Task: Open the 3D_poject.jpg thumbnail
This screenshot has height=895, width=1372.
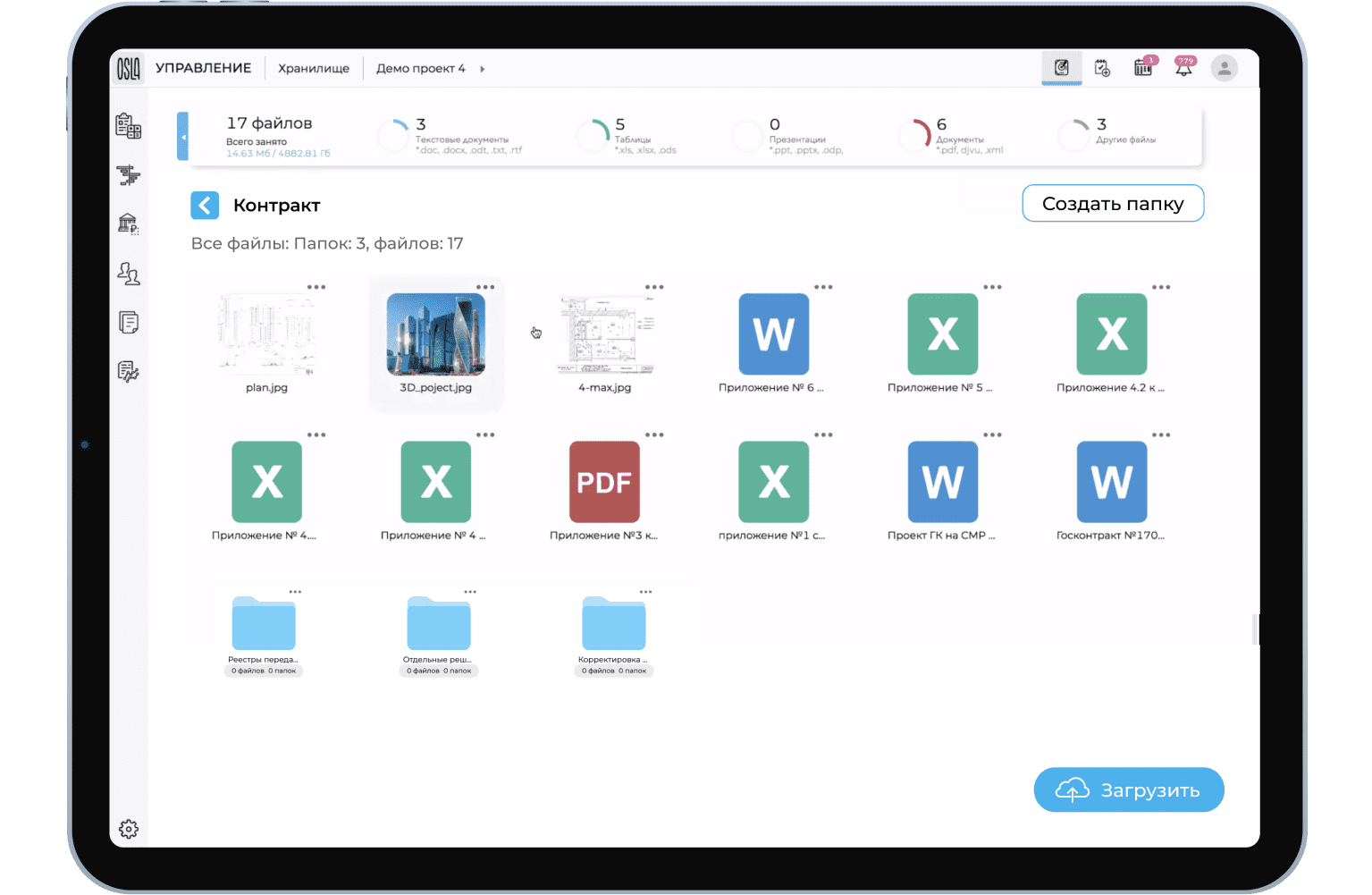Action: point(436,334)
